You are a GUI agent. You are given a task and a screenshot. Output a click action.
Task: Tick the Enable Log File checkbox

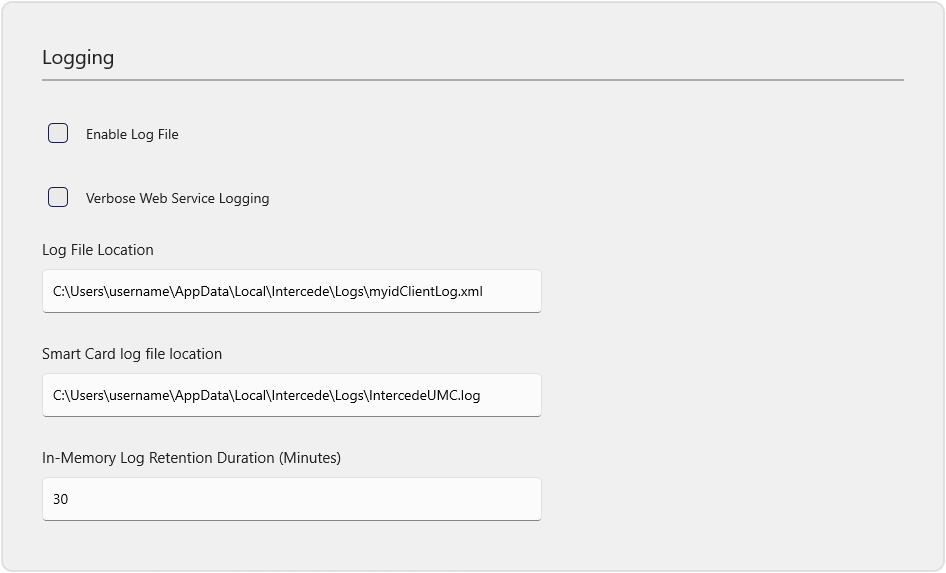point(58,133)
